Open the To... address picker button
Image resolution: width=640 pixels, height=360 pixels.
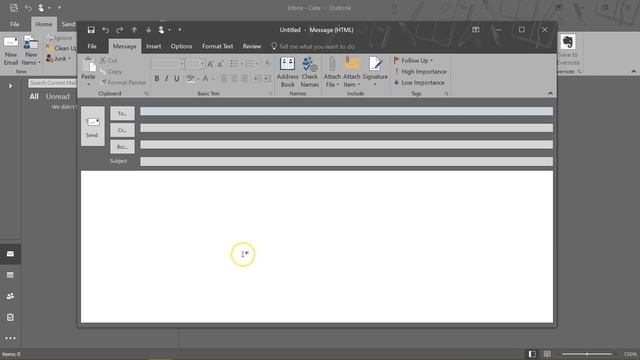pyautogui.click(x=122, y=113)
